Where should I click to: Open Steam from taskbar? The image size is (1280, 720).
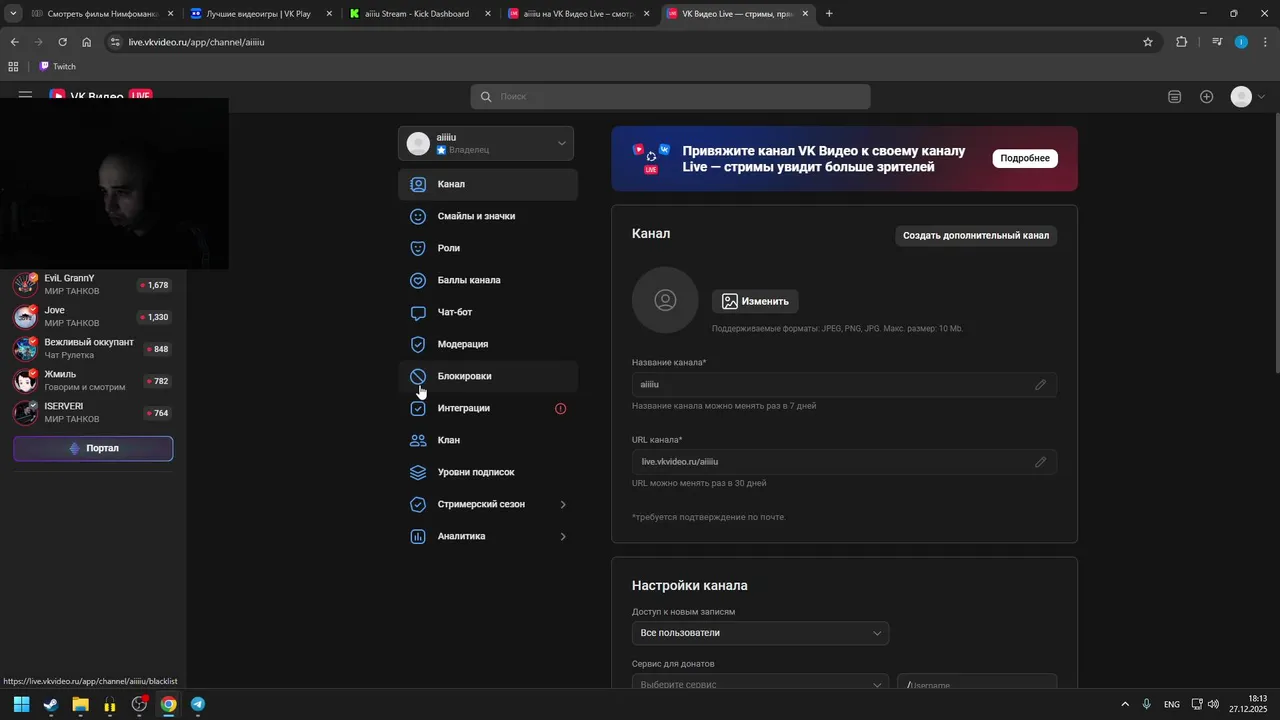pyautogui.click(x=51, y=704)
